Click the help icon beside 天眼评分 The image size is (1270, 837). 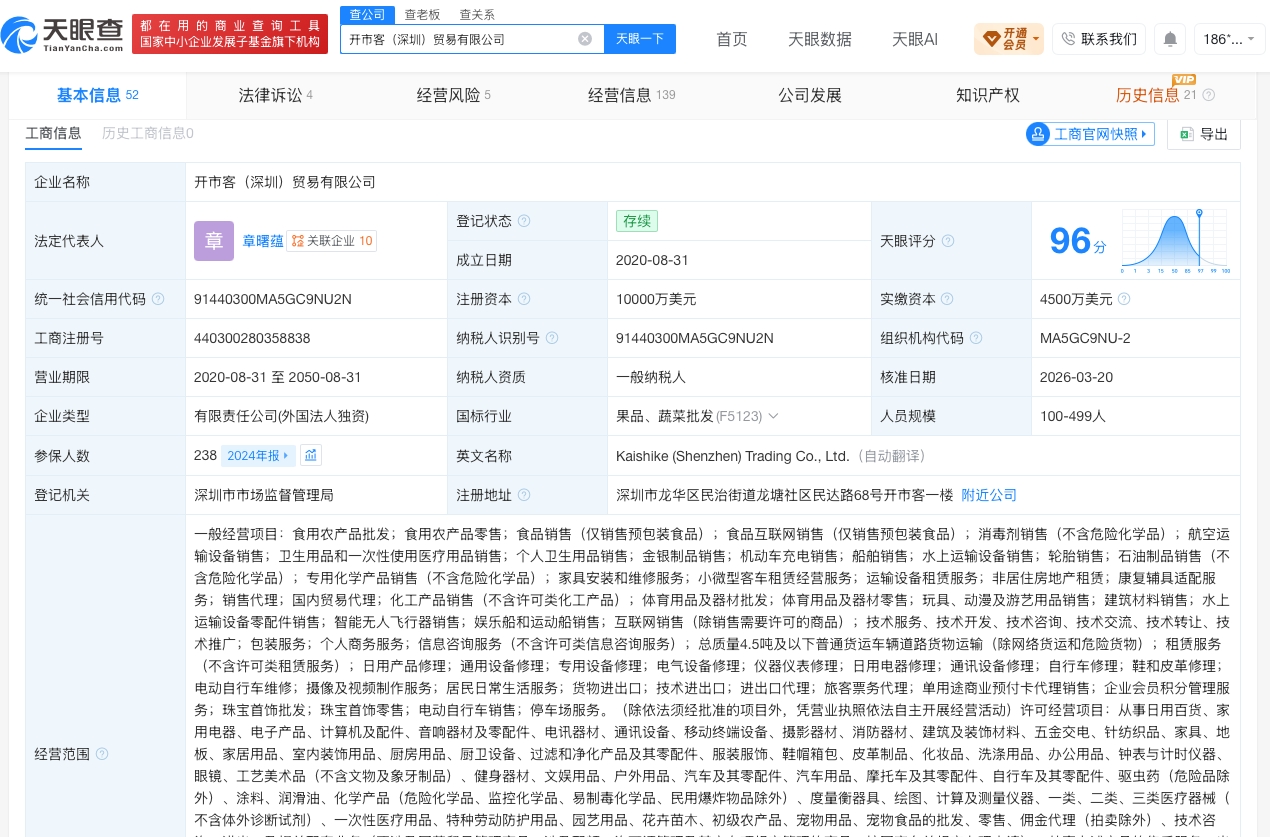[948, 241]
